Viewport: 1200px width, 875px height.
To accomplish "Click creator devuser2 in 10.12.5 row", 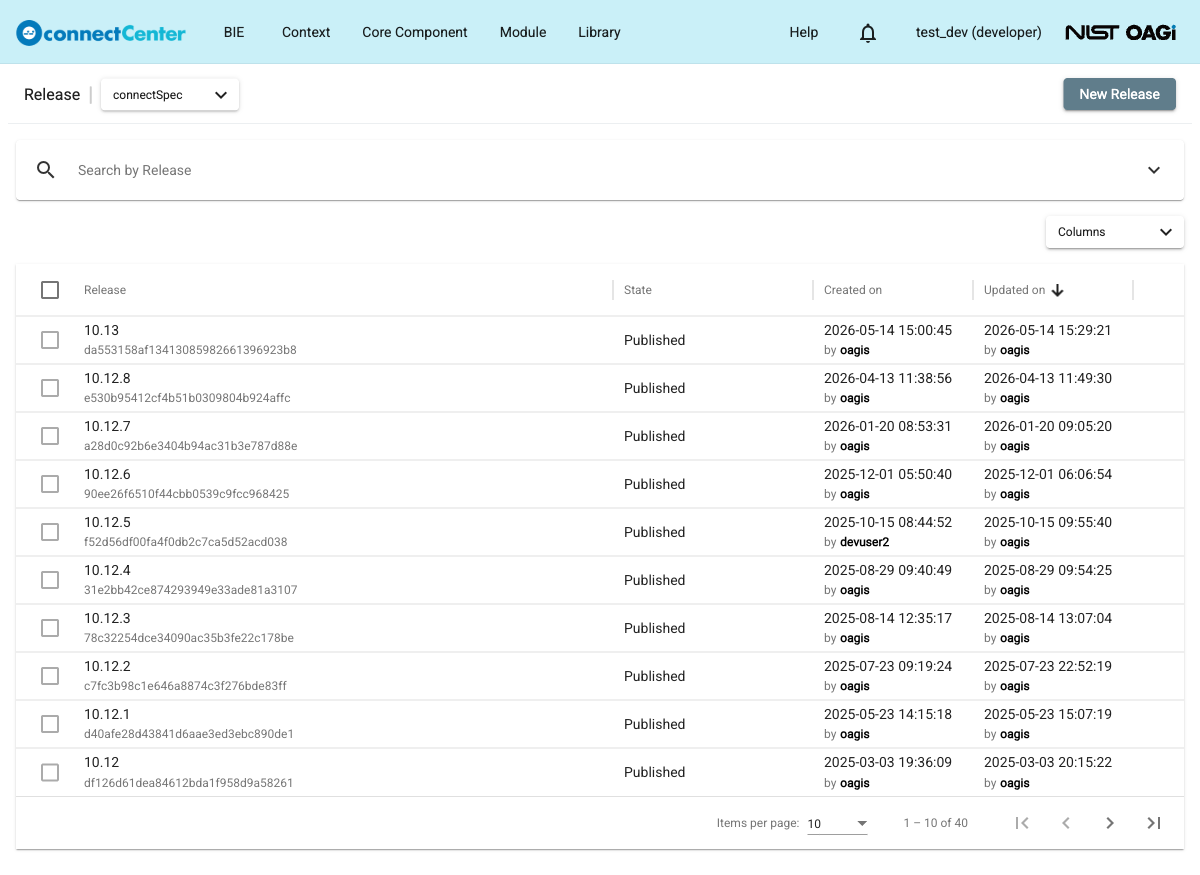I will tap(864, 542).
